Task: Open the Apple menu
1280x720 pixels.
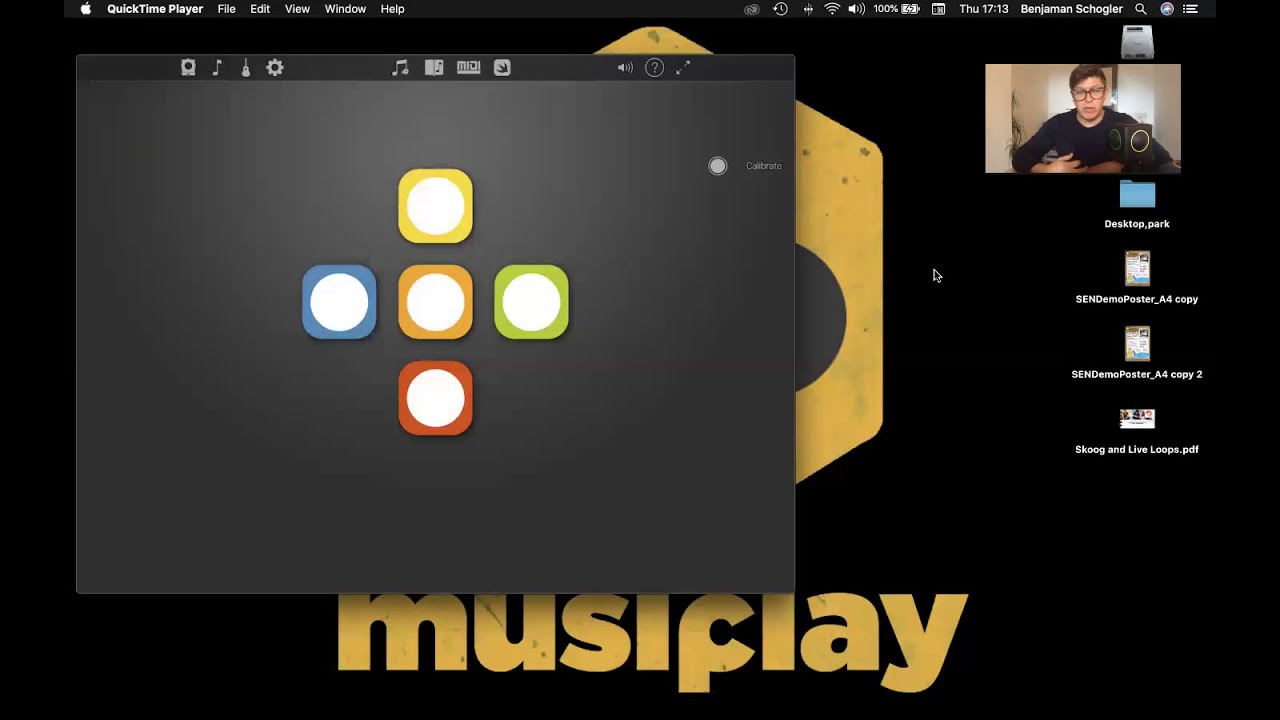Action: click(85, 9)
